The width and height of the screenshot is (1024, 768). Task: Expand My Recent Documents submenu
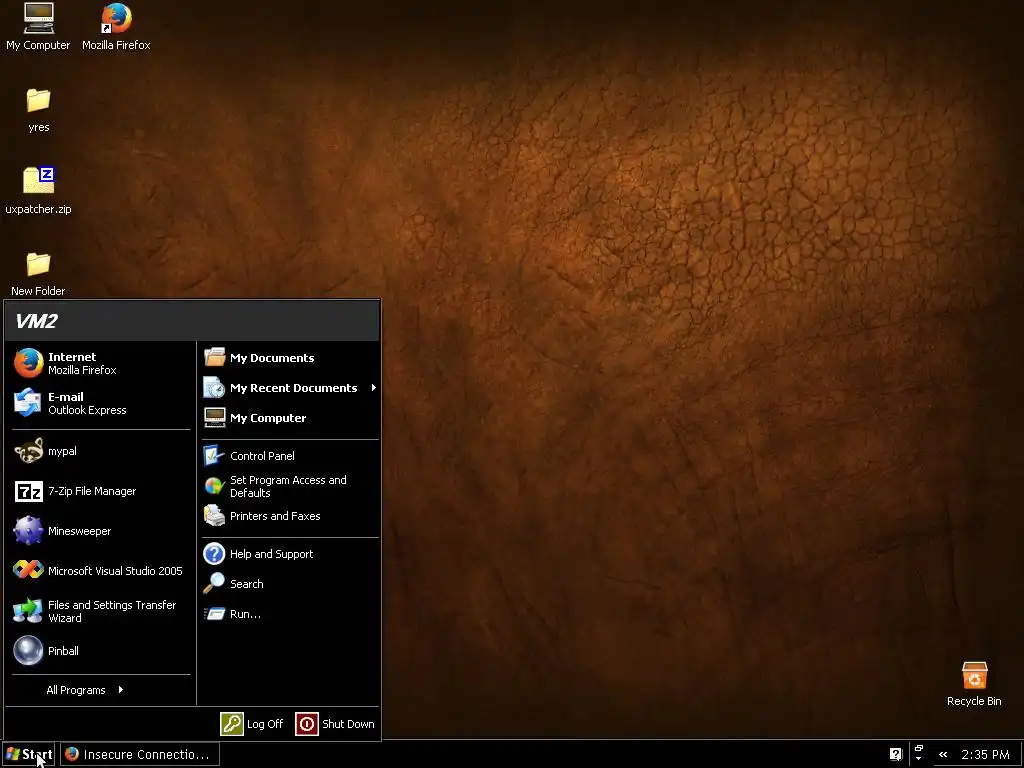[290, 388]
